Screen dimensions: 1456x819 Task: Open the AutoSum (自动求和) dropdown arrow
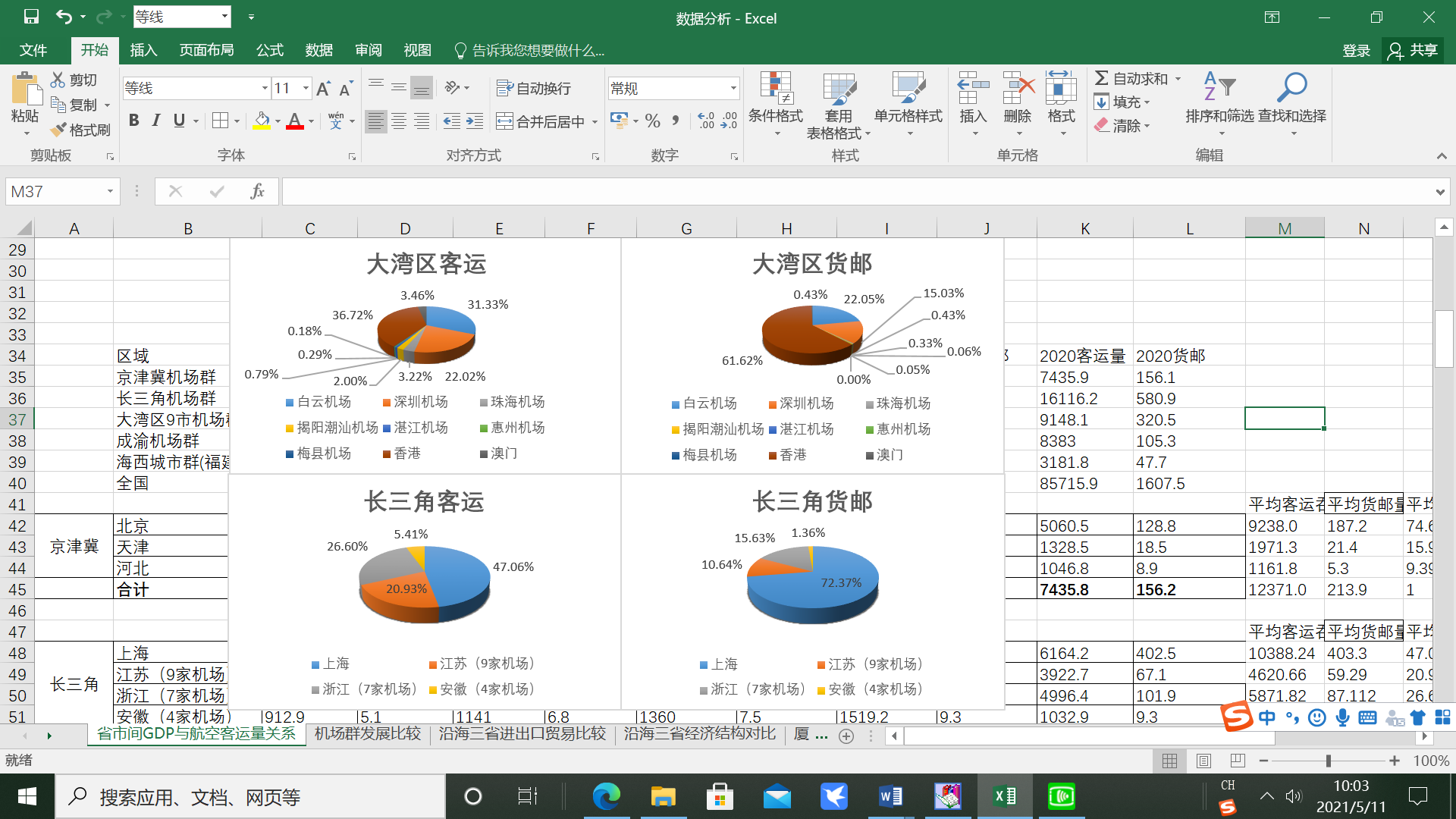pos(1178,79)
